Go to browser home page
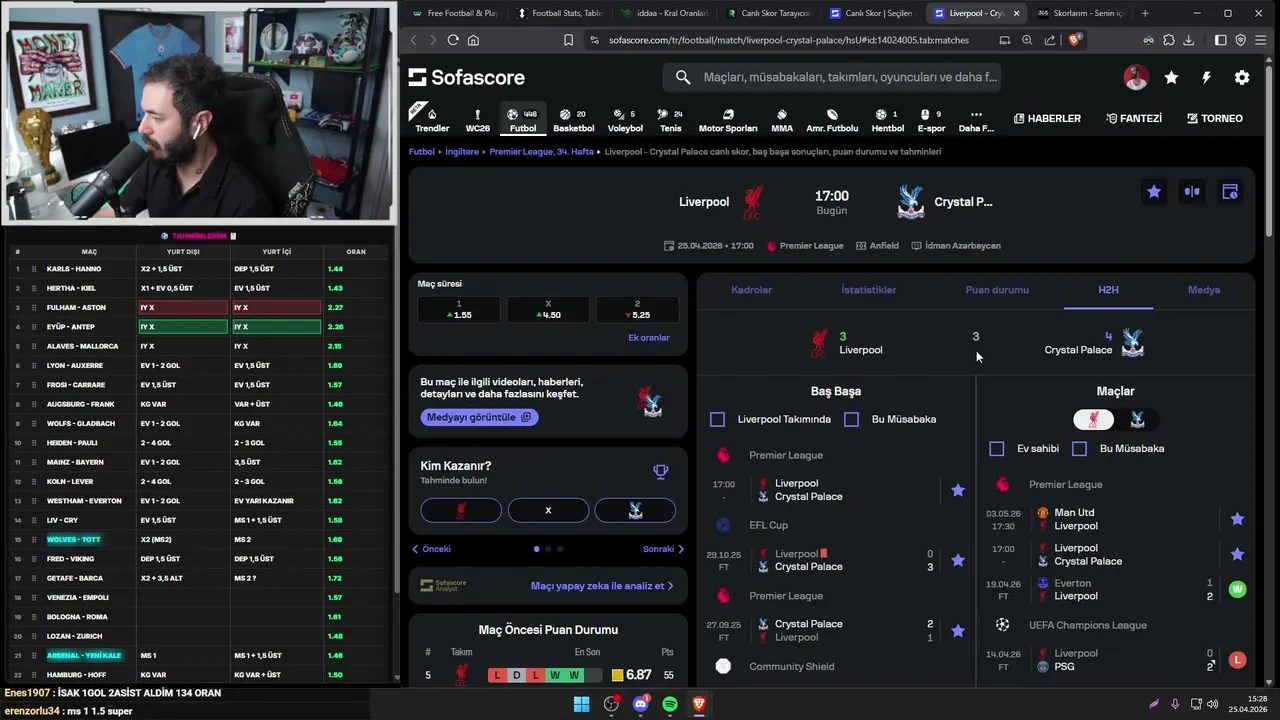Image resolution: width=1280 pixels, height=720 pixels. point(473,40)
